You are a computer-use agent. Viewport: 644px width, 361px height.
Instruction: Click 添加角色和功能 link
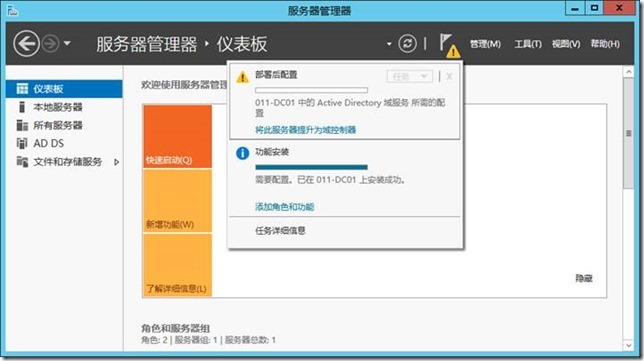pyautogui.click(x=285, y=207)
